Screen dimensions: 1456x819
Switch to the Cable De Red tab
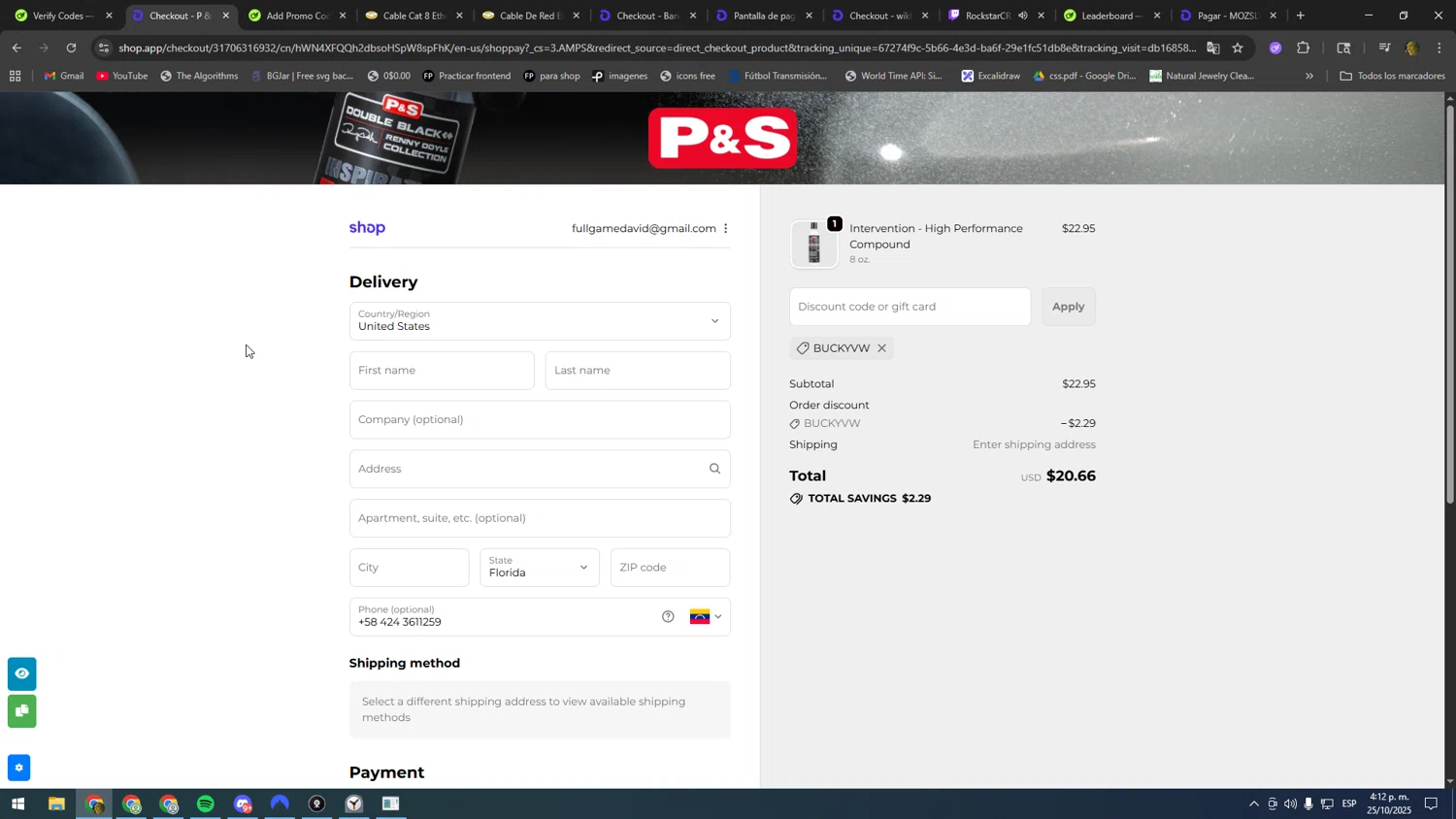pyautogui.click(x=529, y=16)
